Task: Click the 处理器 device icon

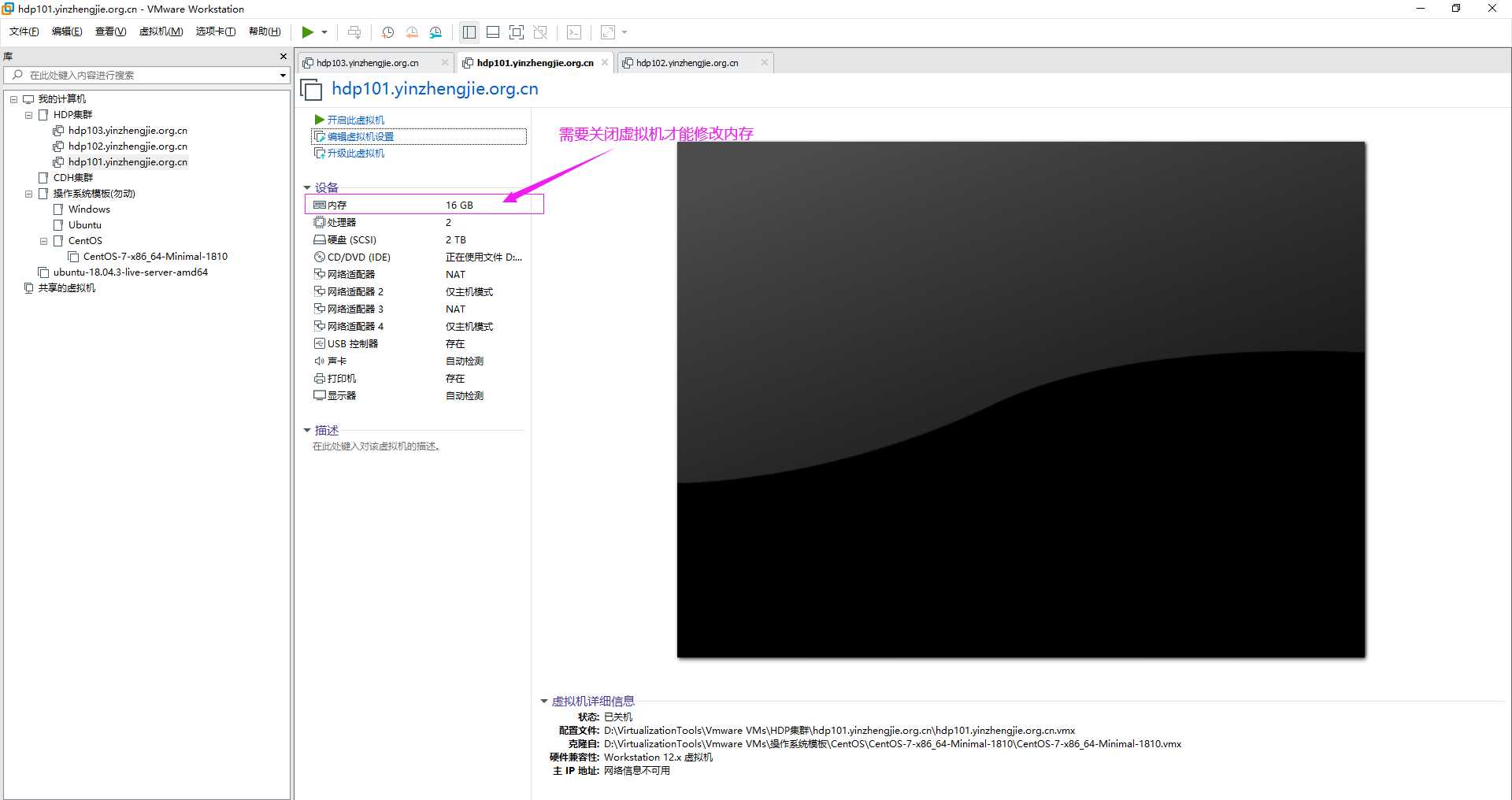Action: [x=320, y=222]
